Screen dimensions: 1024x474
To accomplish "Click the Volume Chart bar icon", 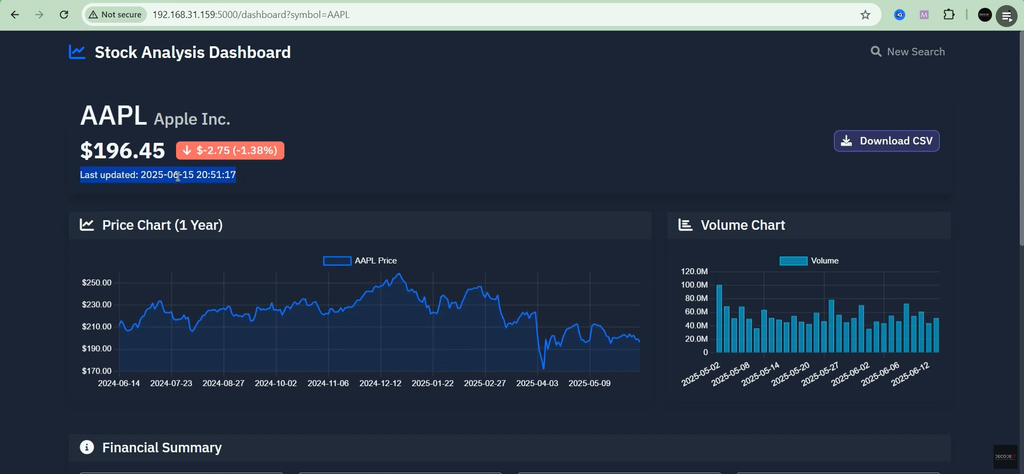I will click(685, 225).
